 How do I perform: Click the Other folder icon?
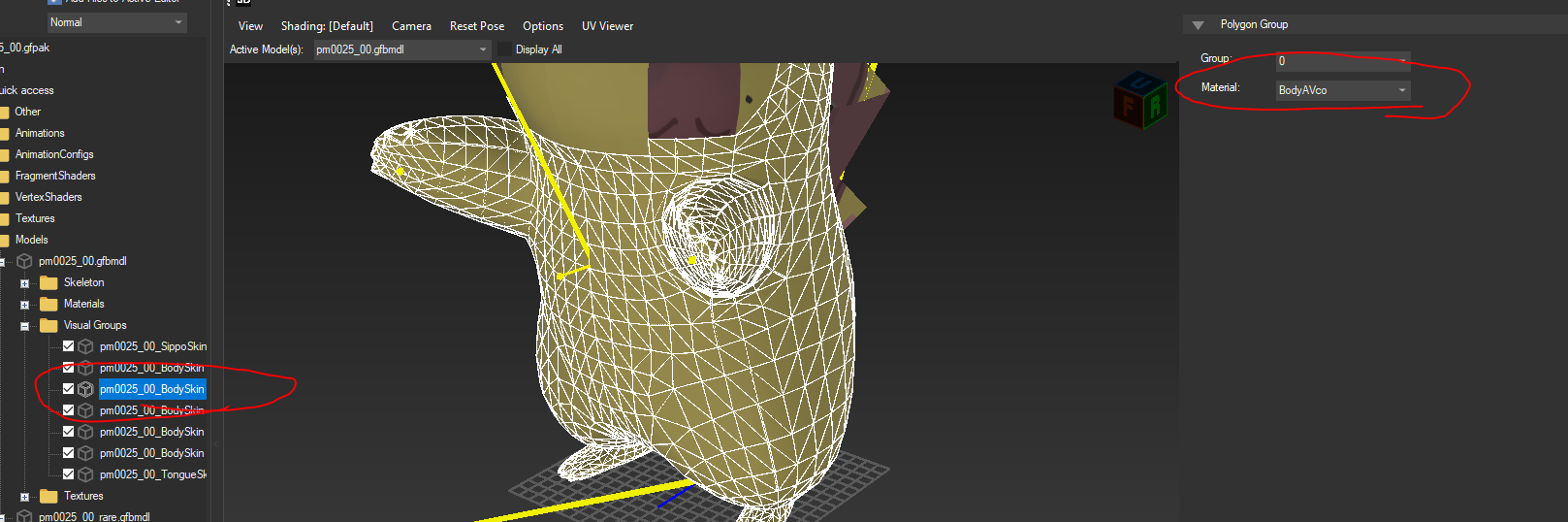(x=4, y=112)
